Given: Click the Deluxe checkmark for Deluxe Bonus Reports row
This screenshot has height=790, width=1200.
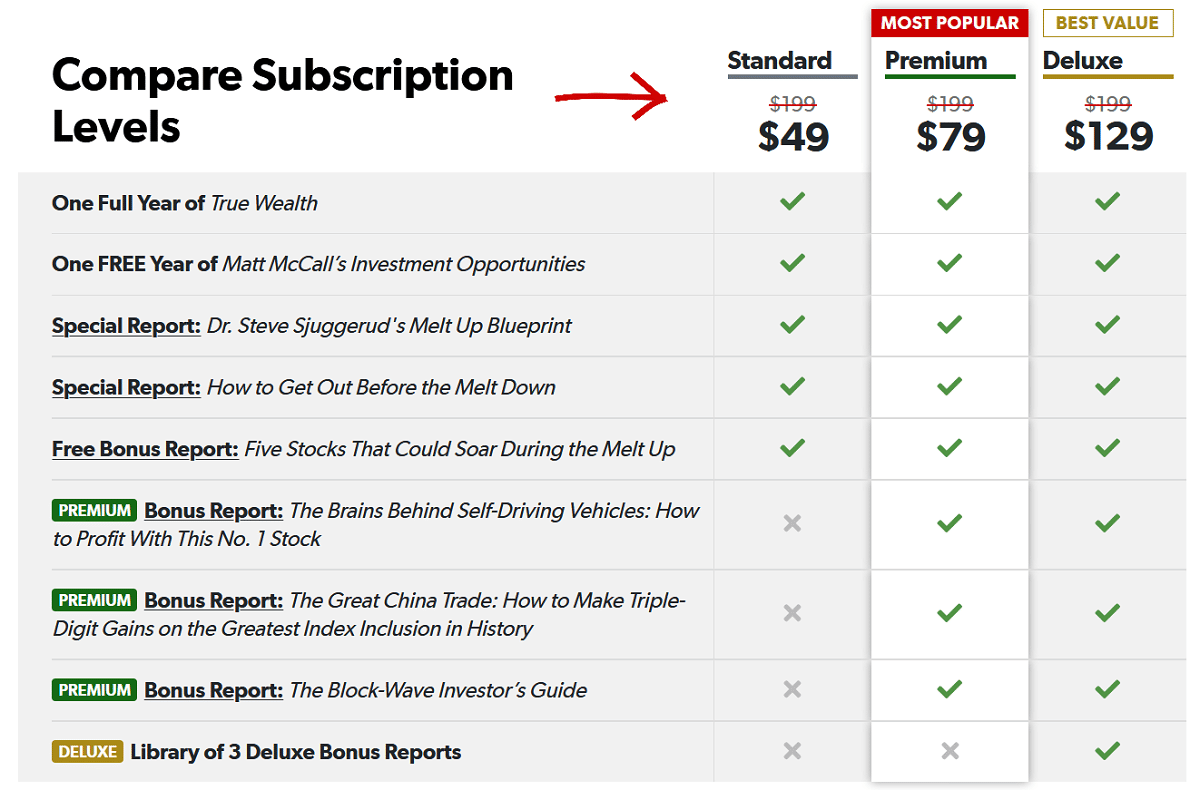Looking at the screenshot, I should pyautogui.click(x=1107, y=750).
